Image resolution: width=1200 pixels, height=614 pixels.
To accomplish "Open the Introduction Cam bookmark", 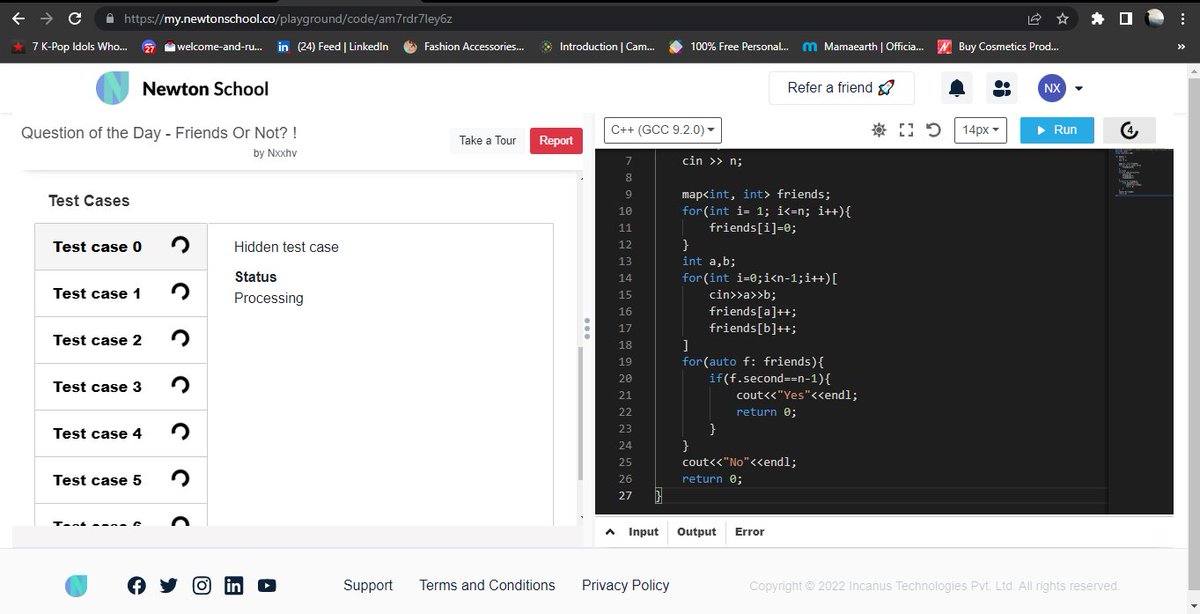I will click(x=598, y=47).
